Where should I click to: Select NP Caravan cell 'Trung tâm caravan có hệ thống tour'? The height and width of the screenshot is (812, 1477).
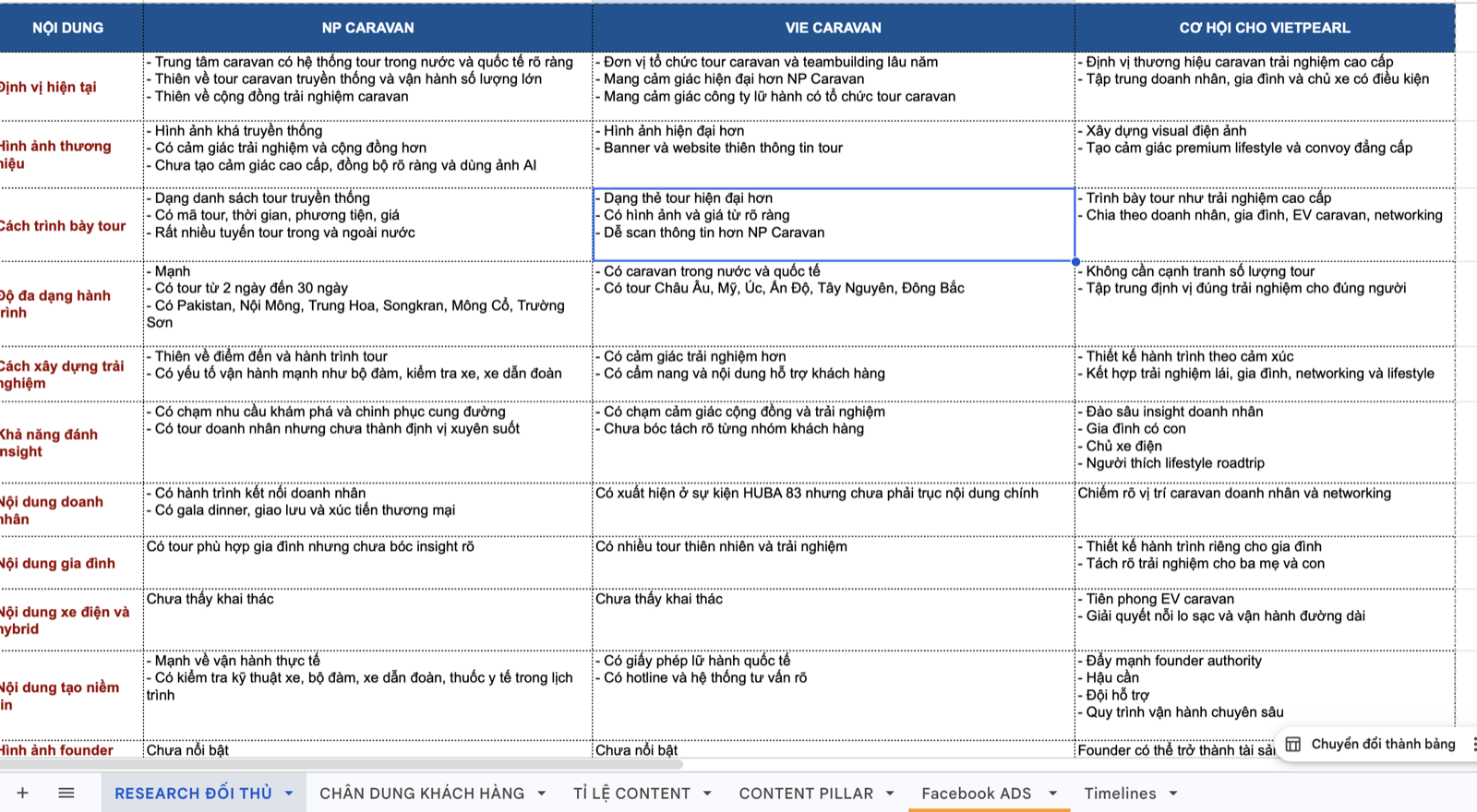coord(367,87)
